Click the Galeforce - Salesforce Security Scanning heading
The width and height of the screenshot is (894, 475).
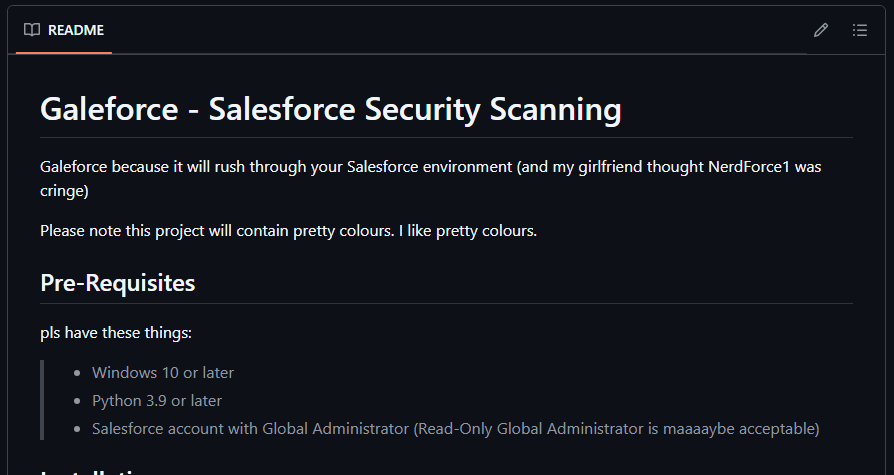click(331, 108)
